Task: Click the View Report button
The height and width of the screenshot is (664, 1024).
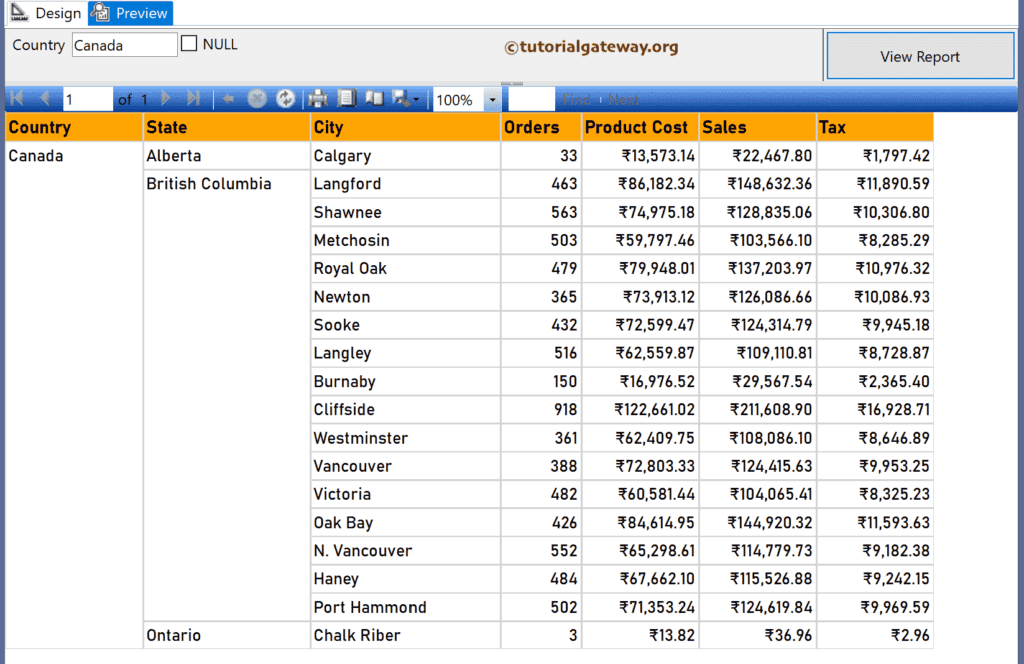Action: click(x=919, y=56)
